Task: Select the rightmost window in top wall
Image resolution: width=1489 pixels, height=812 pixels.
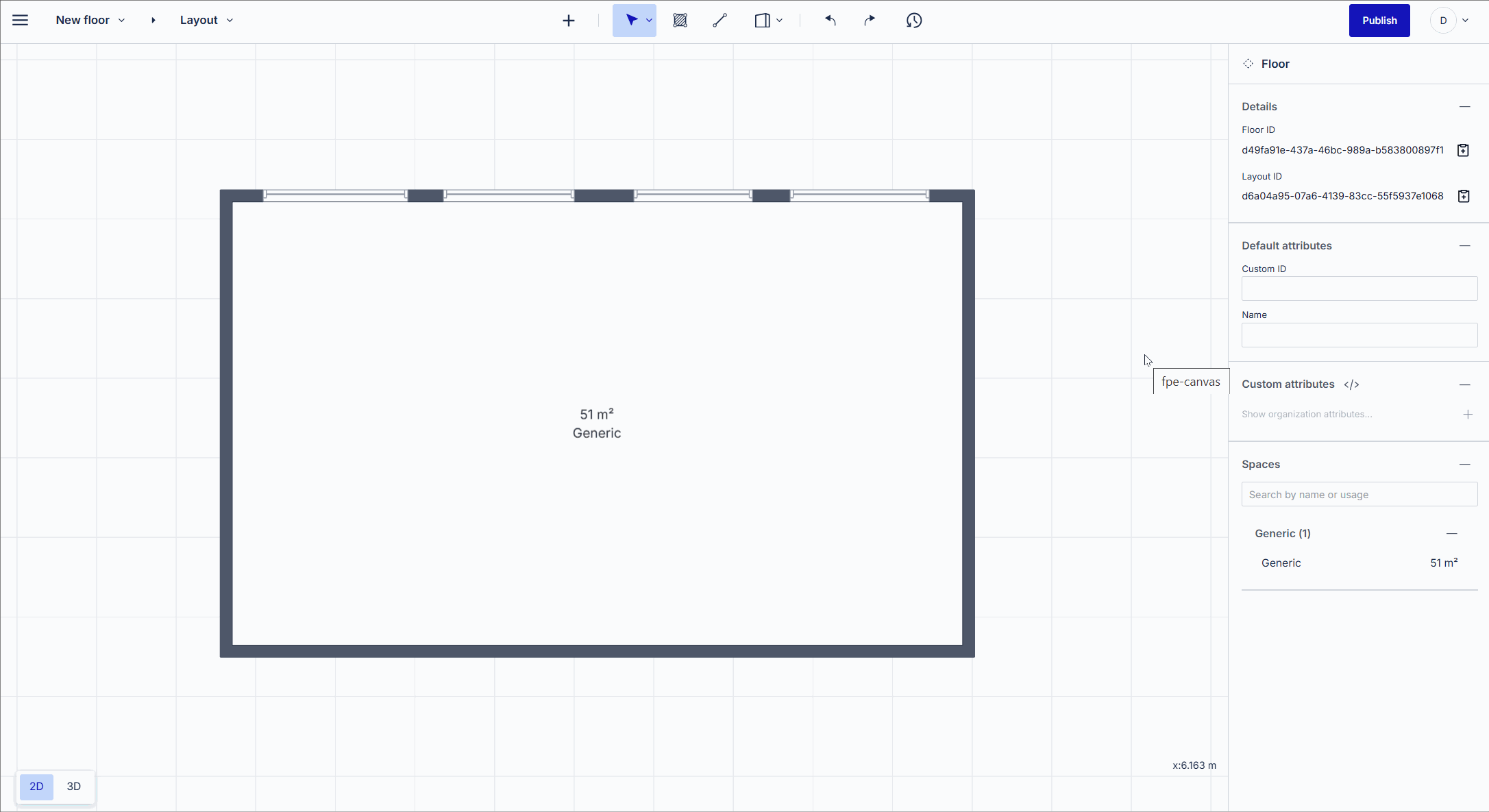Action: 860,195
